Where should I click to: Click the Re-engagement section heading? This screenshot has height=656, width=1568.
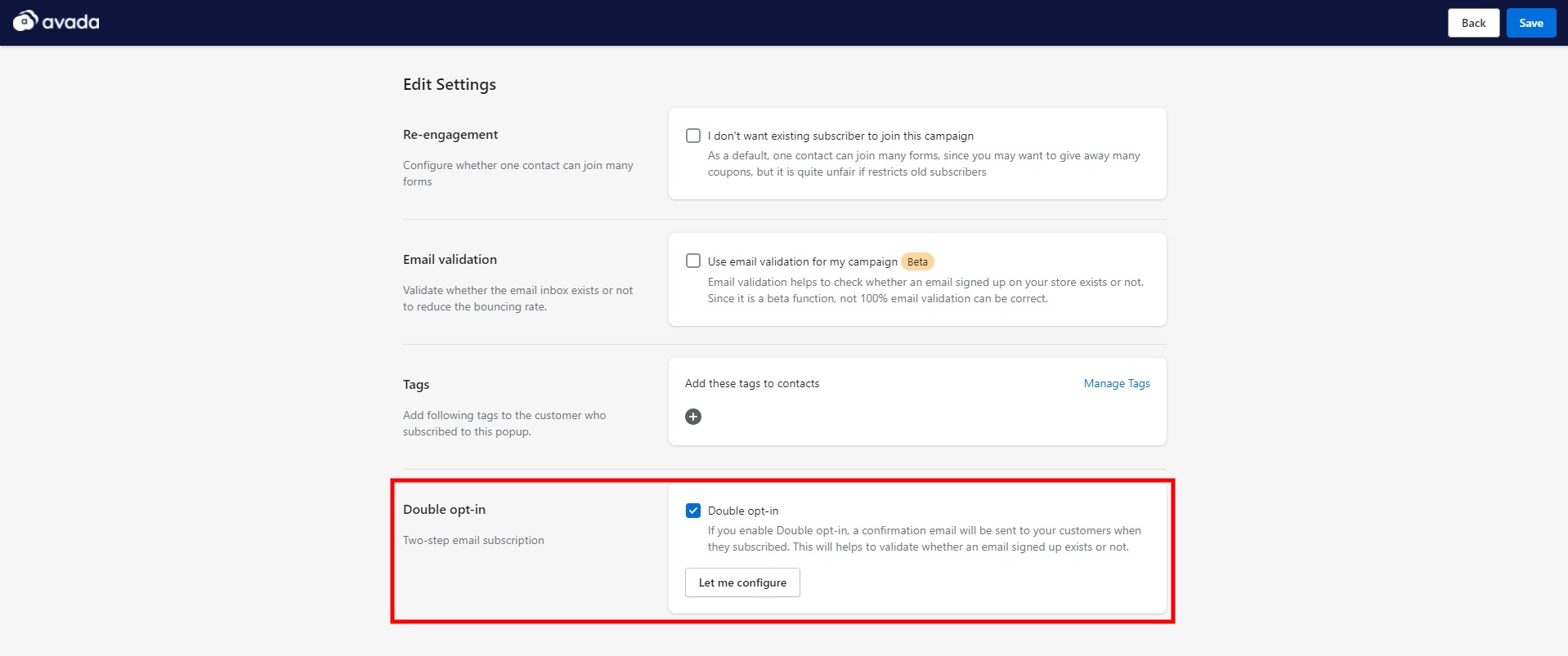(450, 135)
